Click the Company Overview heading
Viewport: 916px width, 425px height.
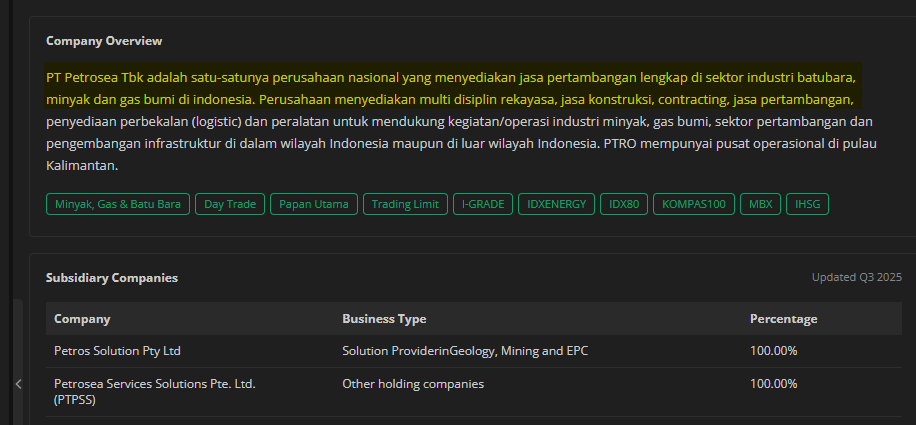104,41
